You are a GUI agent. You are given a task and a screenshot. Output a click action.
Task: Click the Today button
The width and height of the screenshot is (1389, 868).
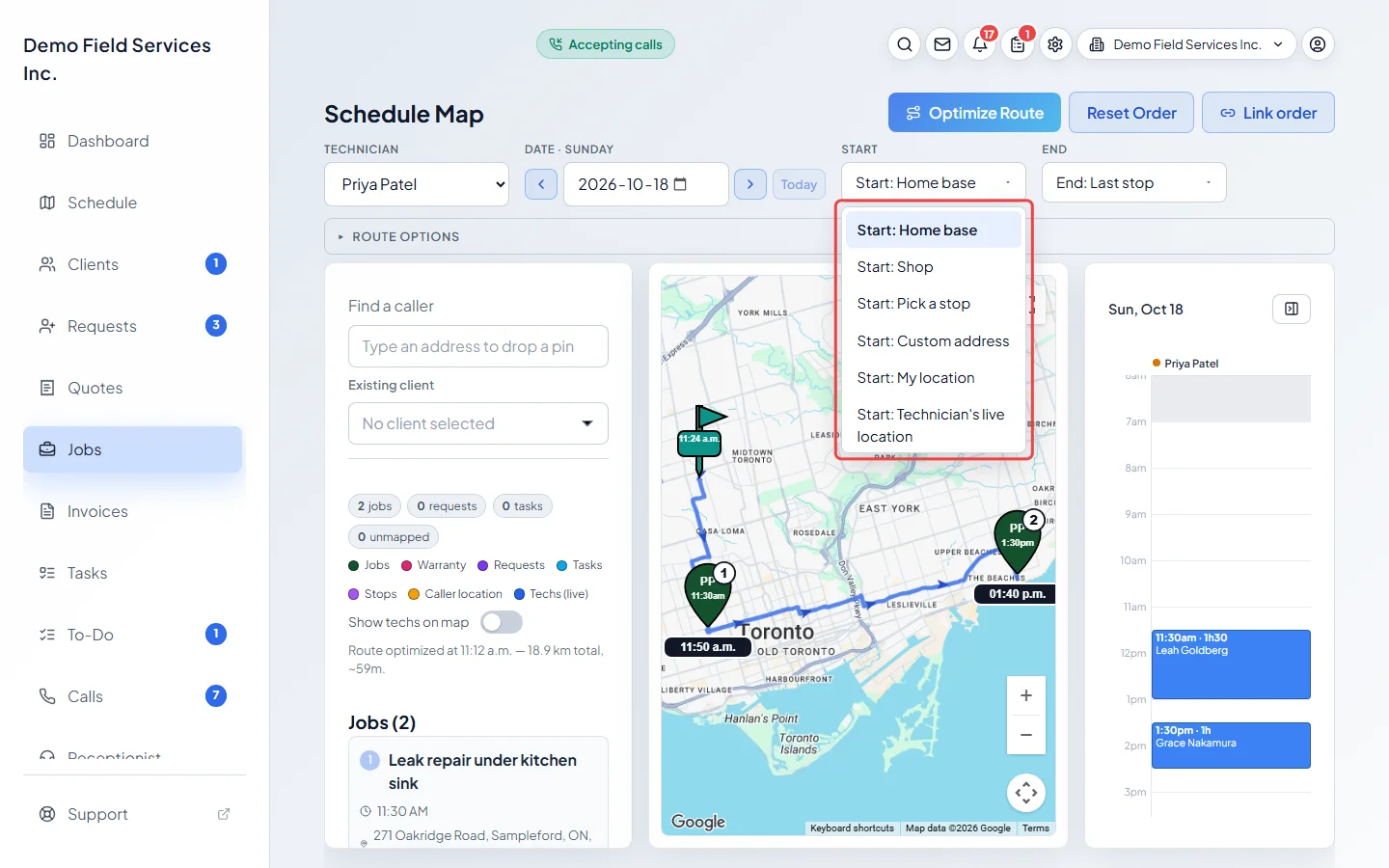point(799,184)
